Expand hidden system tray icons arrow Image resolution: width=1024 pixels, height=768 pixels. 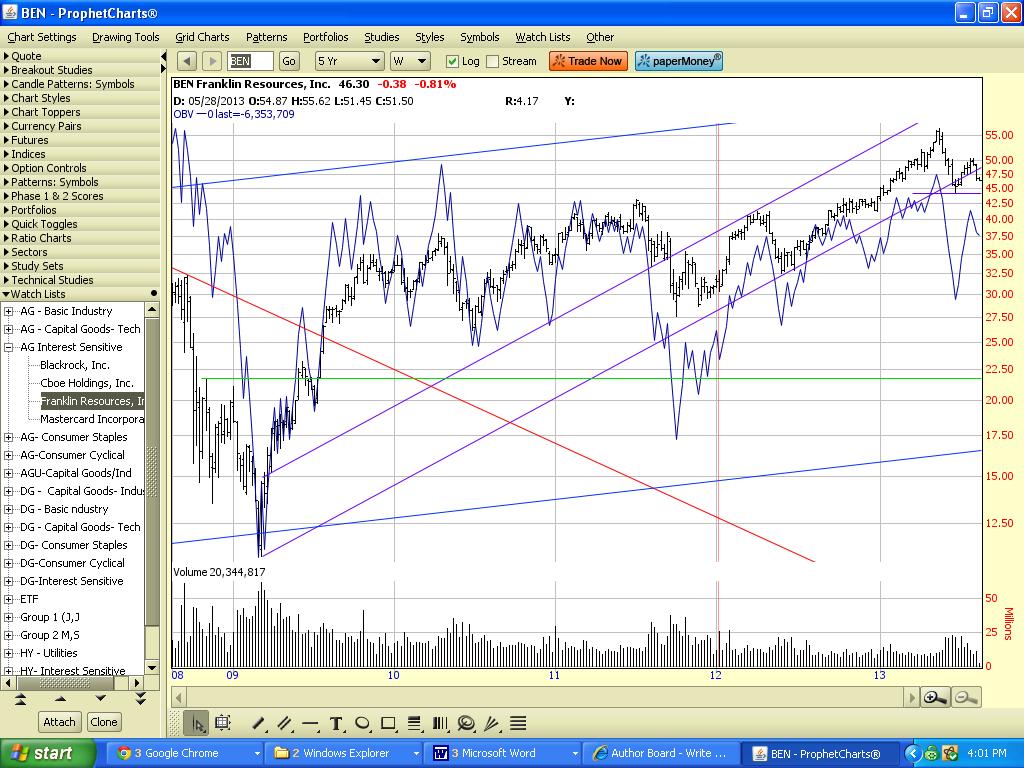point(912,754)
